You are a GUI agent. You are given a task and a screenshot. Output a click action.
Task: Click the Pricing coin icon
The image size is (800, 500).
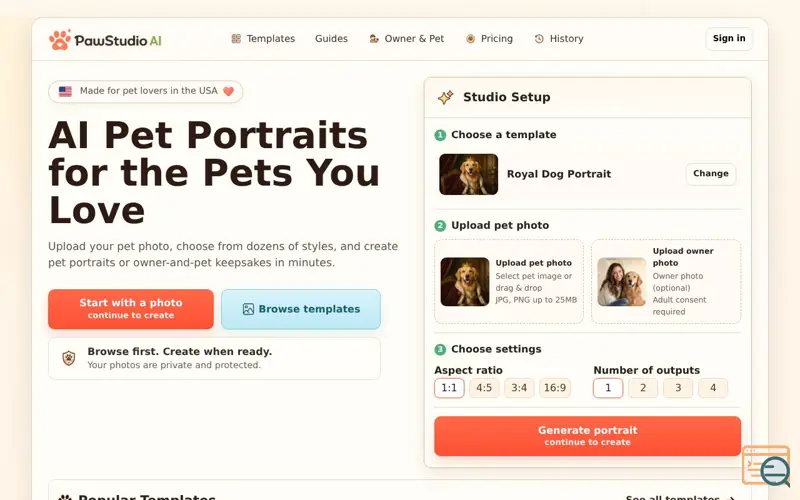tap(470, 39)
